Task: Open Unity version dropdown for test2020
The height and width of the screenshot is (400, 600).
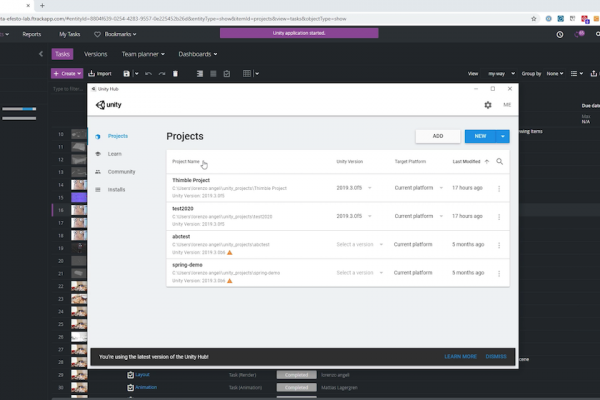Action: coord(354,216)
